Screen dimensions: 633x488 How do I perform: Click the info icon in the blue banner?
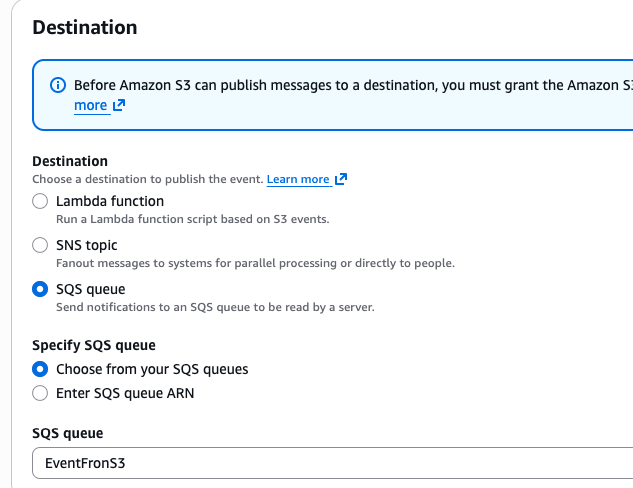coord(58,86)
